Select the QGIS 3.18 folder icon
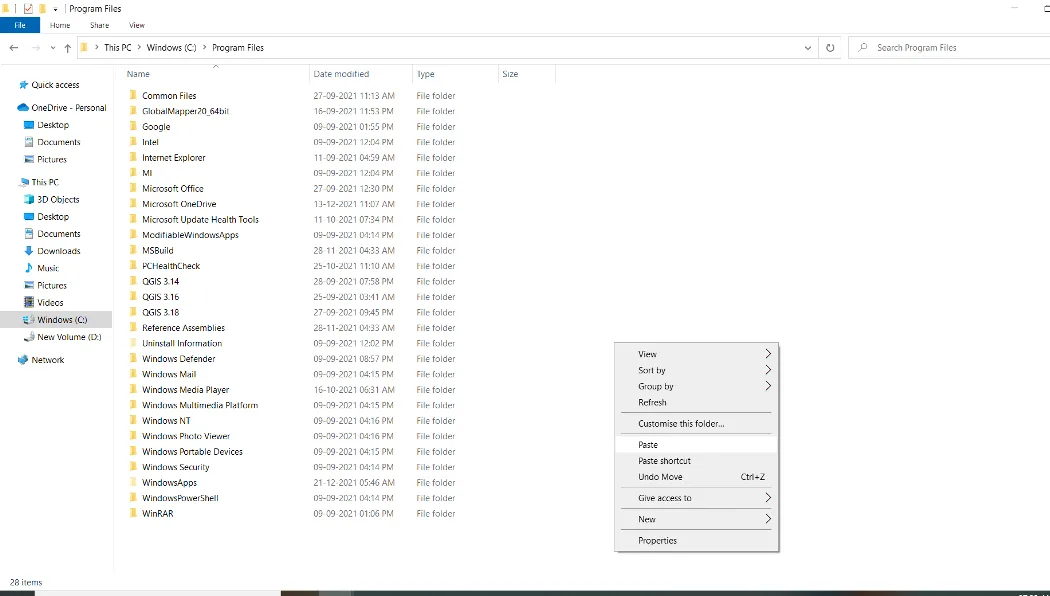The height and width of the screenshot is (596, 1050). click(x=133, y=312)
